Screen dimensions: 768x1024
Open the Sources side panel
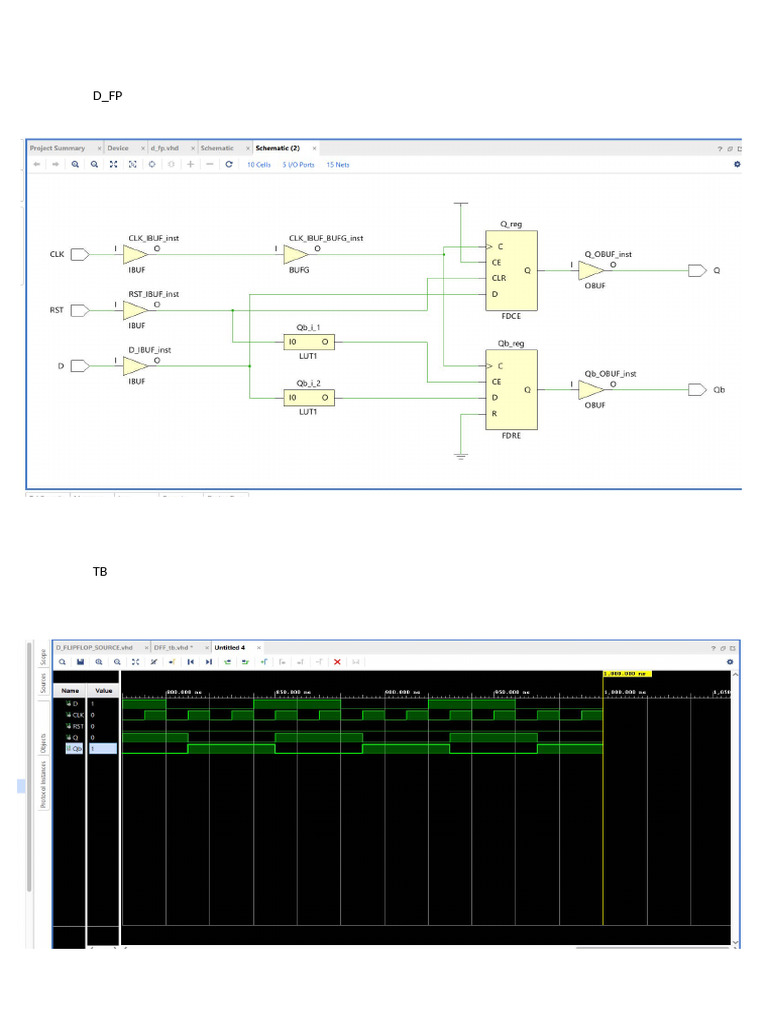pyautogui.click(x=44, y=683)
